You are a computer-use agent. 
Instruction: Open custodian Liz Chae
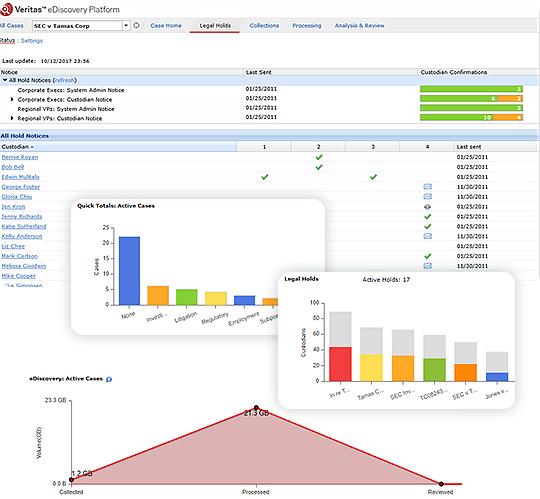[13, 246]
